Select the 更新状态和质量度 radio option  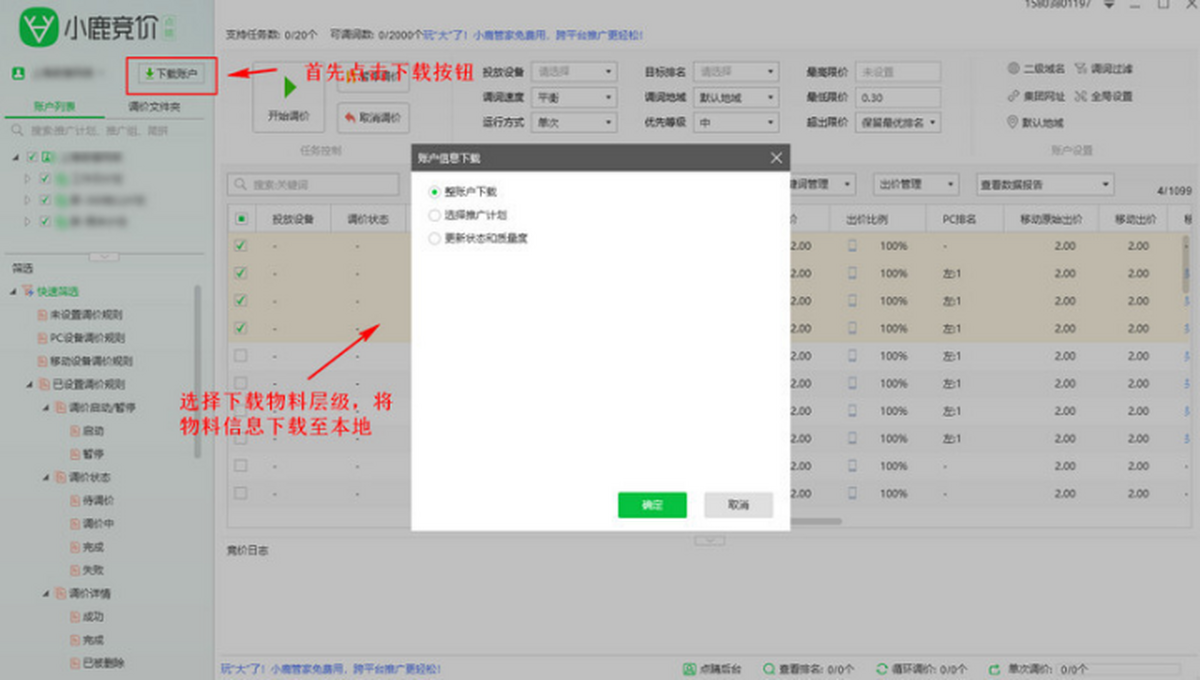434,239
